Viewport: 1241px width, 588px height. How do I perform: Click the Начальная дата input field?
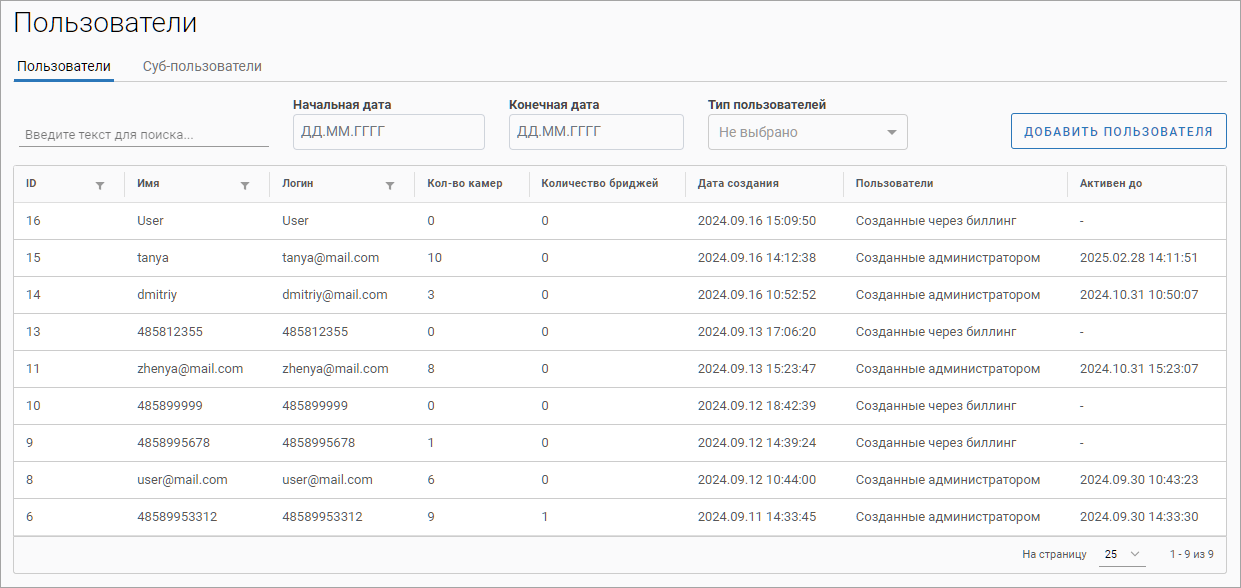[388, 132]
